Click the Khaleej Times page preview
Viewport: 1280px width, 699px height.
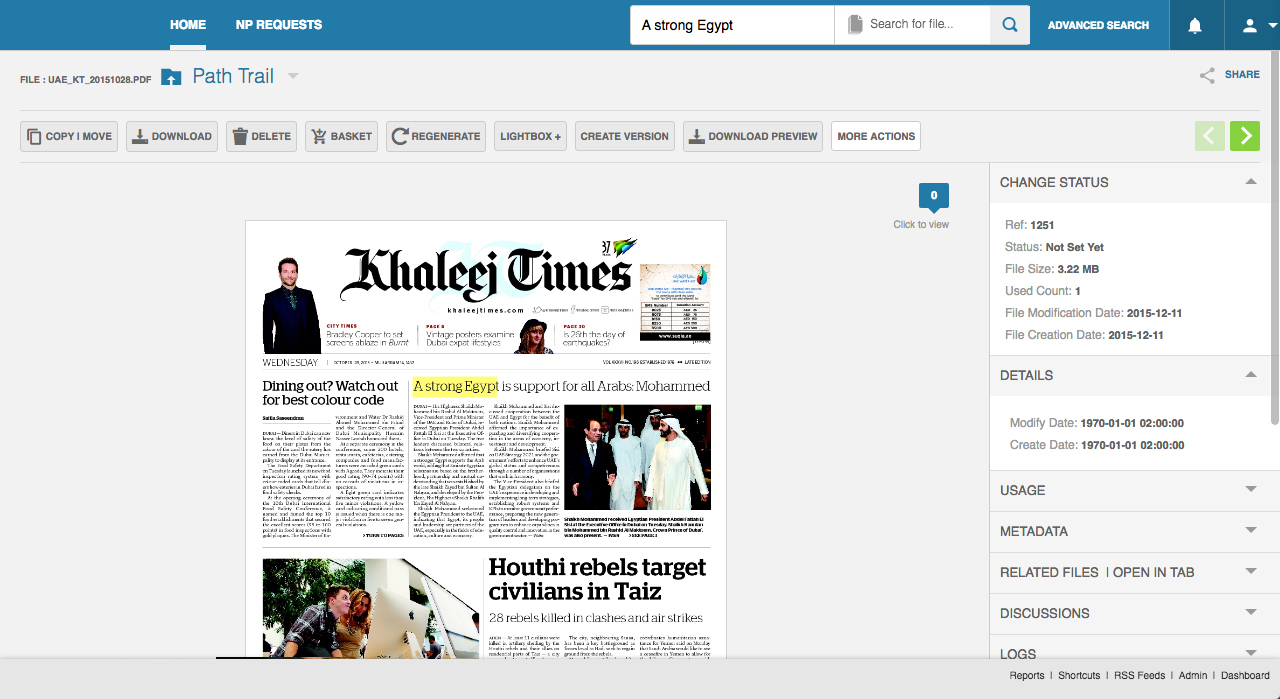click(487, 438)
